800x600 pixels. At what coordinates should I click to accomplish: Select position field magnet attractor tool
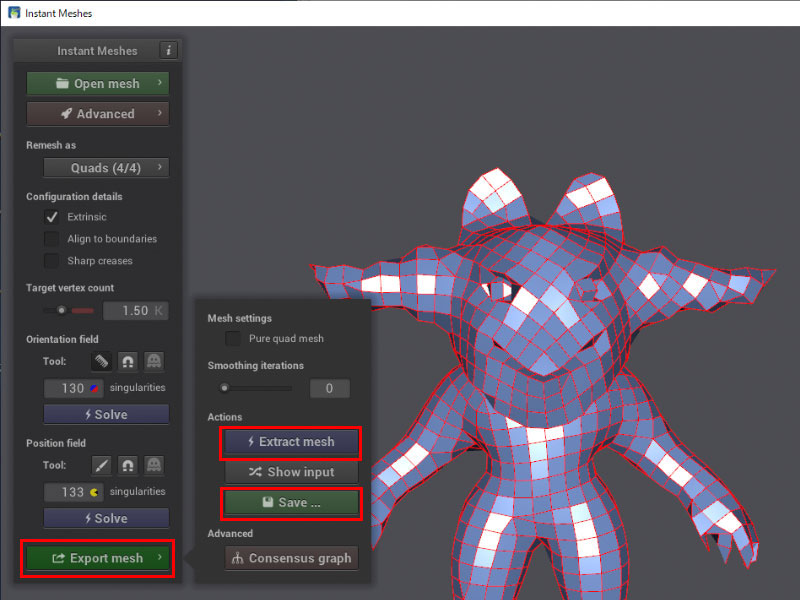click(x=128, y=465)
